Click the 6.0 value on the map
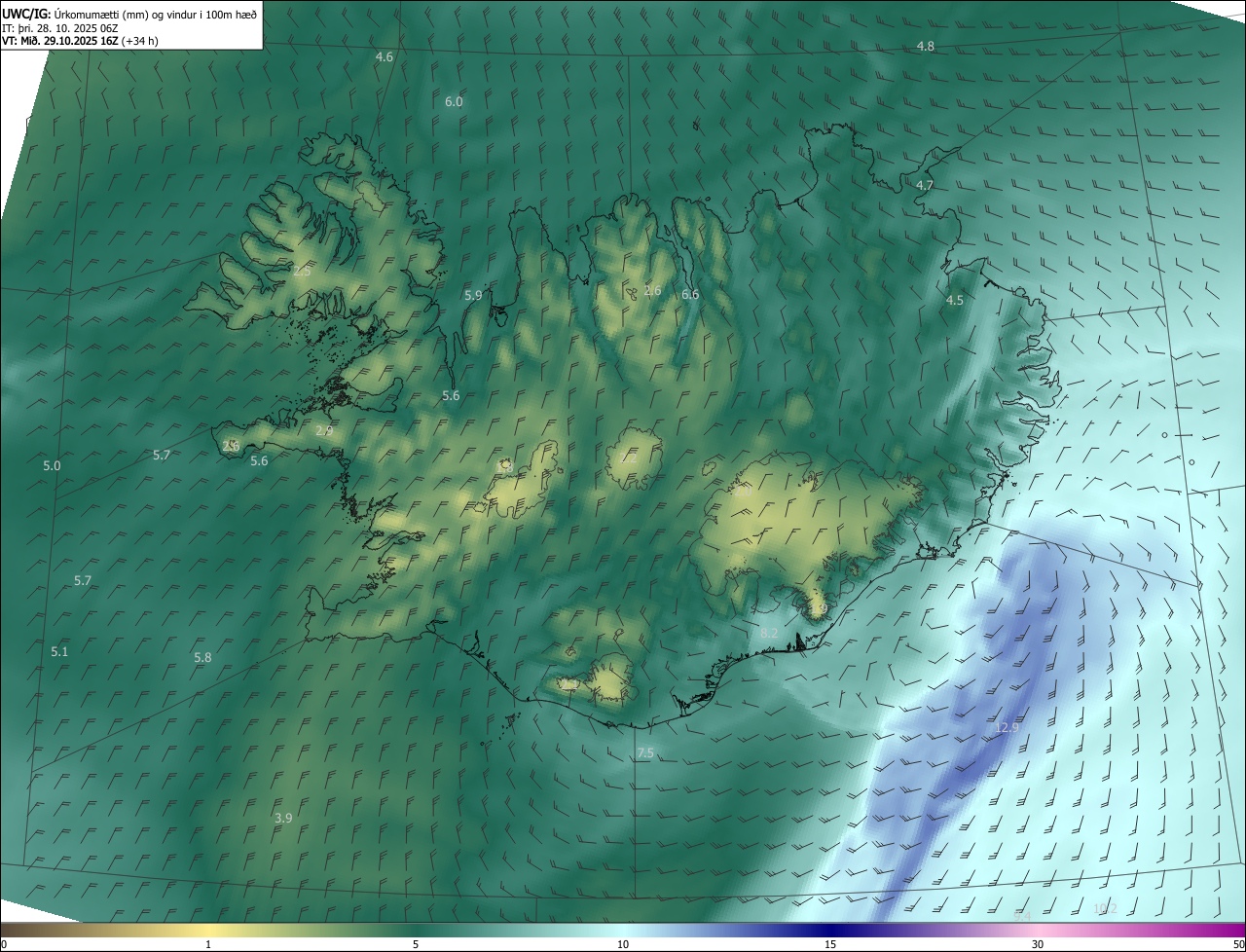 pos(454,102)
